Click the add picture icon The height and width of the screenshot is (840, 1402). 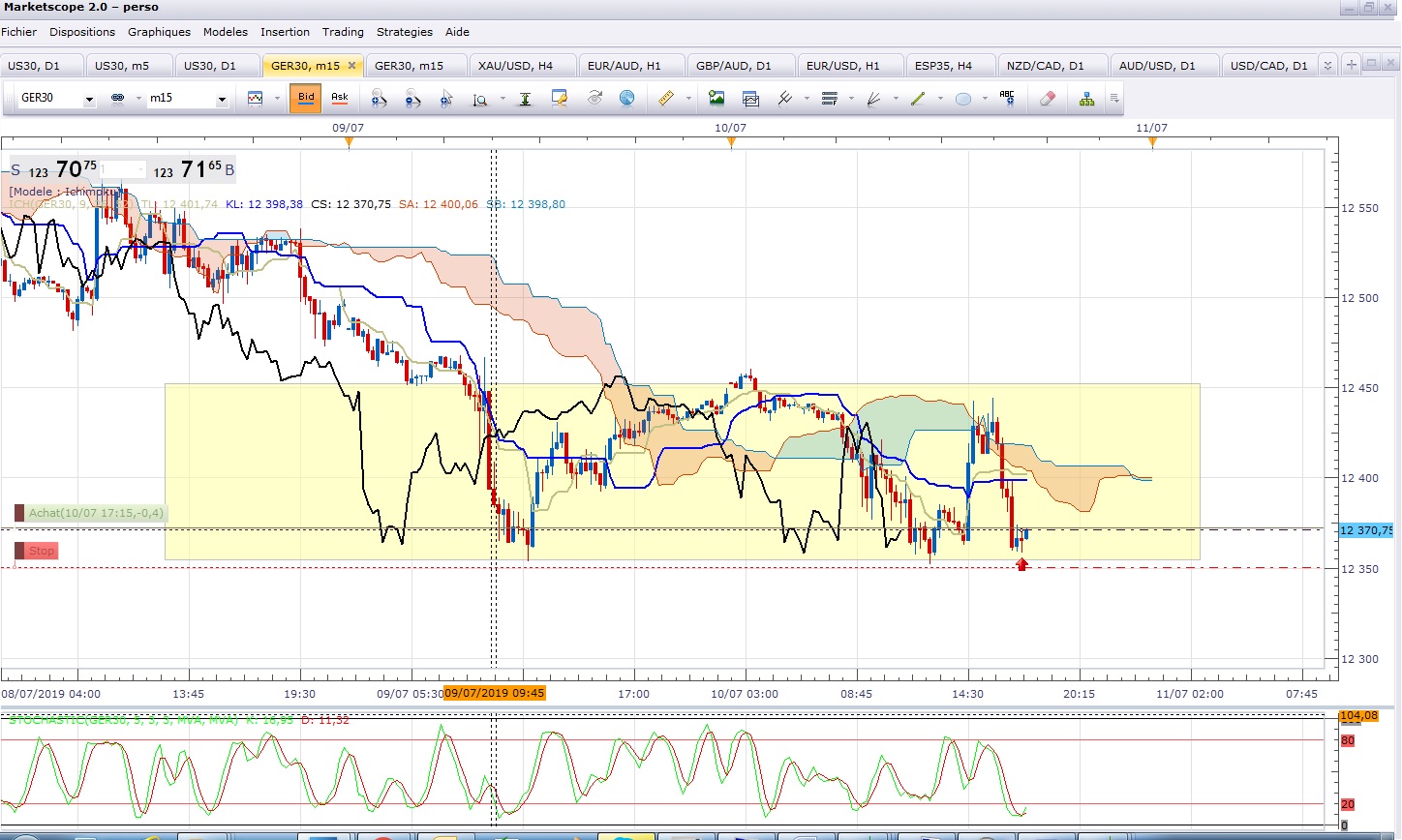coord(716,98)
